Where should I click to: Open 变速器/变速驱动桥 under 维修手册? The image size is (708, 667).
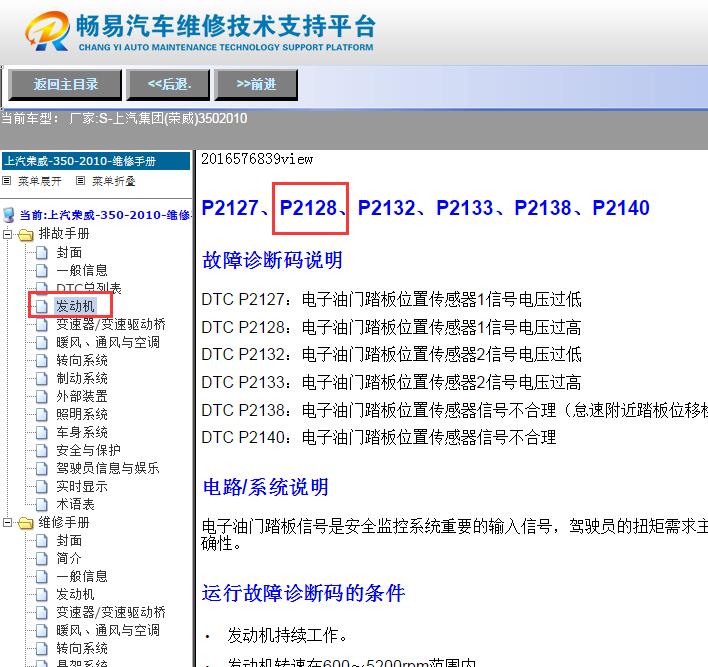[x=111, y=612]
